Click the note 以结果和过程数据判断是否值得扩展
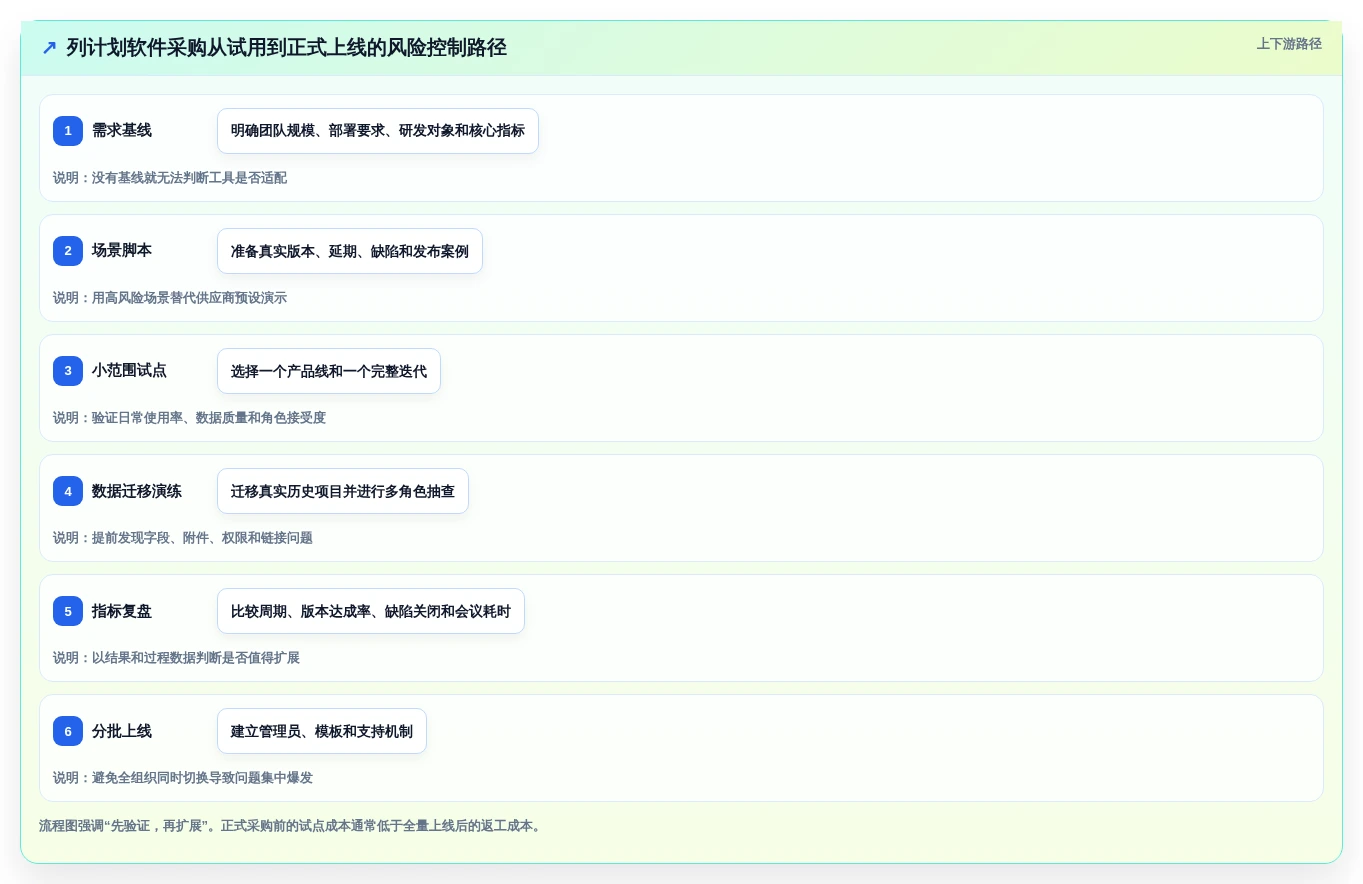 click(x=176, y=658)
